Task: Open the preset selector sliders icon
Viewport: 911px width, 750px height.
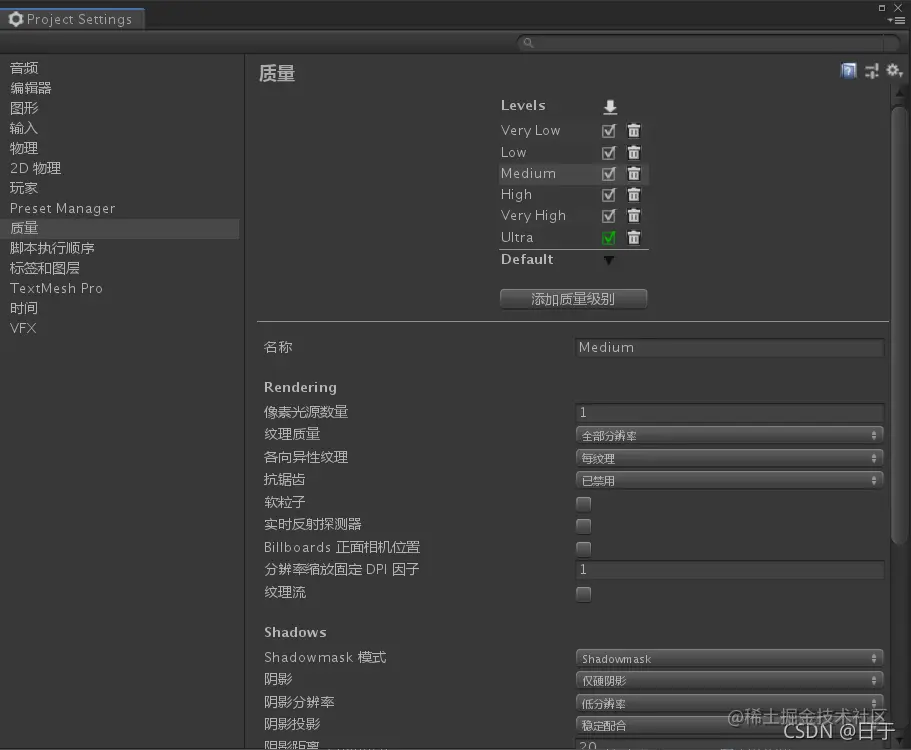Action: click(x=871, y=71)
